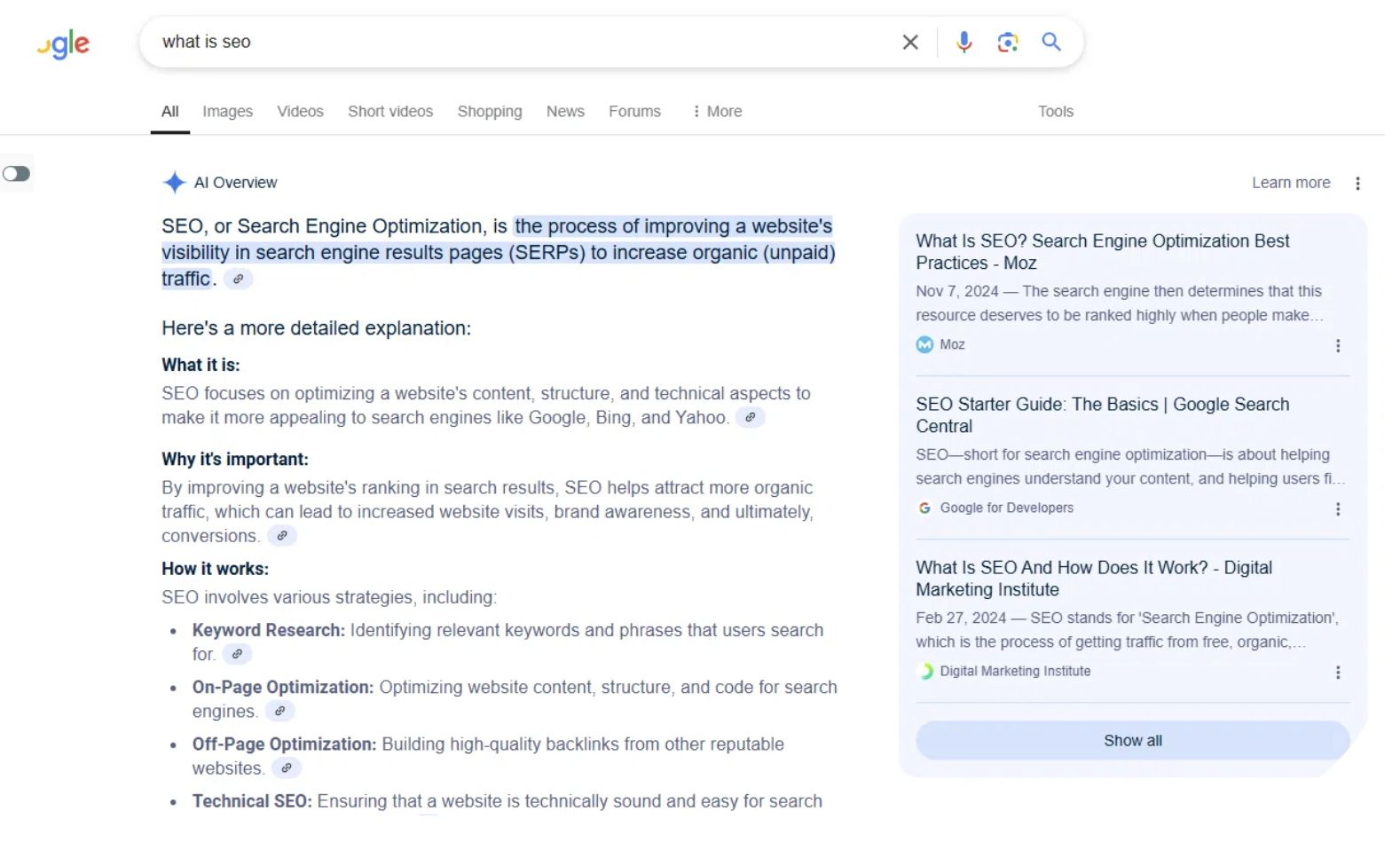Viewport: 1400px width, 843px height.
Task: Click the highlighted SEO definition text
Action: [499, 252]
